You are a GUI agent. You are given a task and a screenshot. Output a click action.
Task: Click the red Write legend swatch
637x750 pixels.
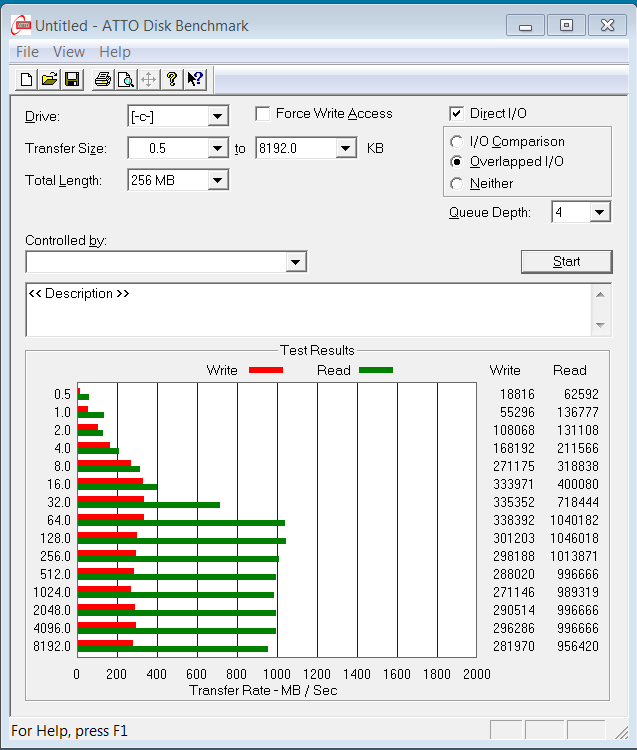266,370
